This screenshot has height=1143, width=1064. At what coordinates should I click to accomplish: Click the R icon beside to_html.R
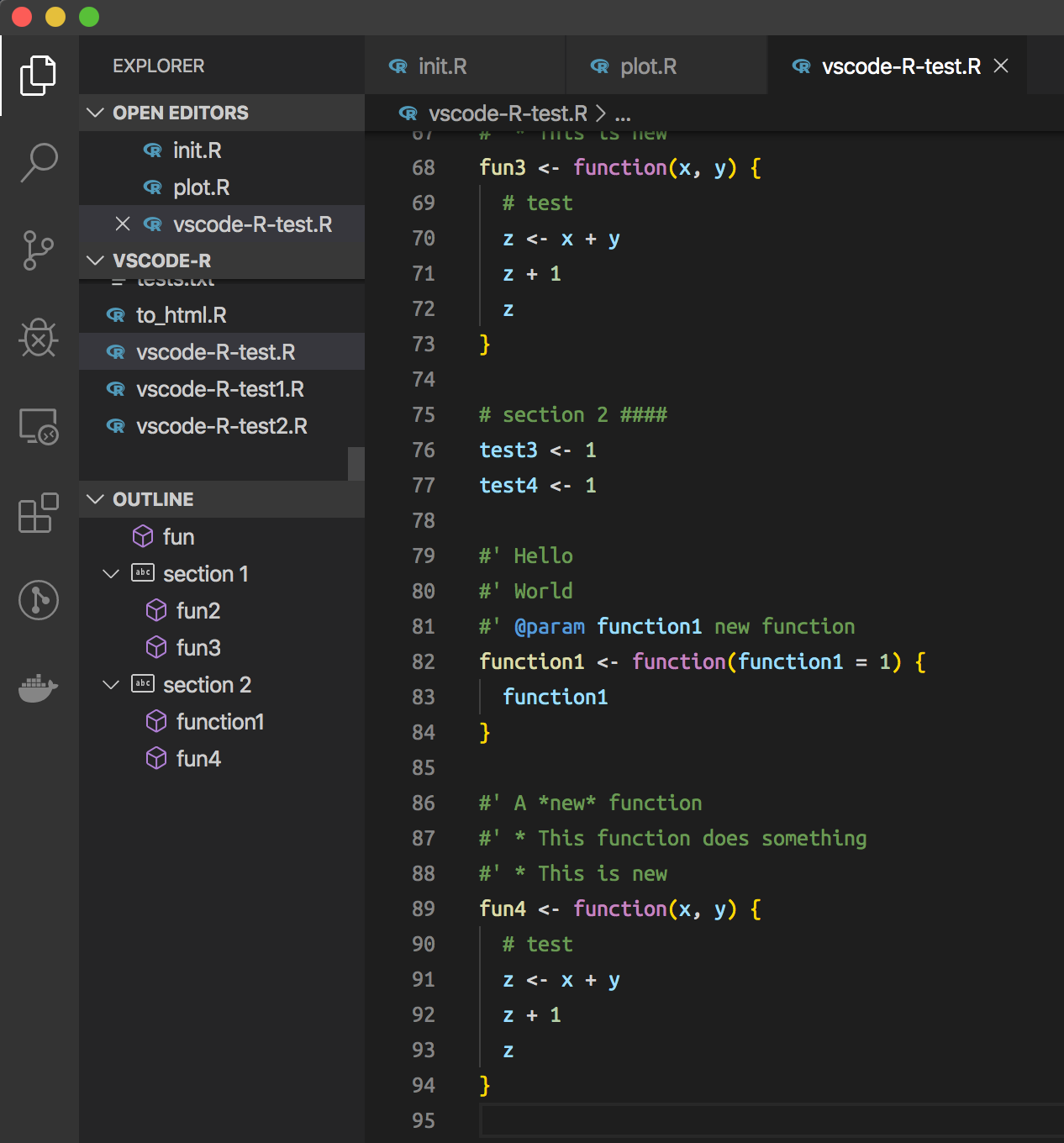[116, 315]
